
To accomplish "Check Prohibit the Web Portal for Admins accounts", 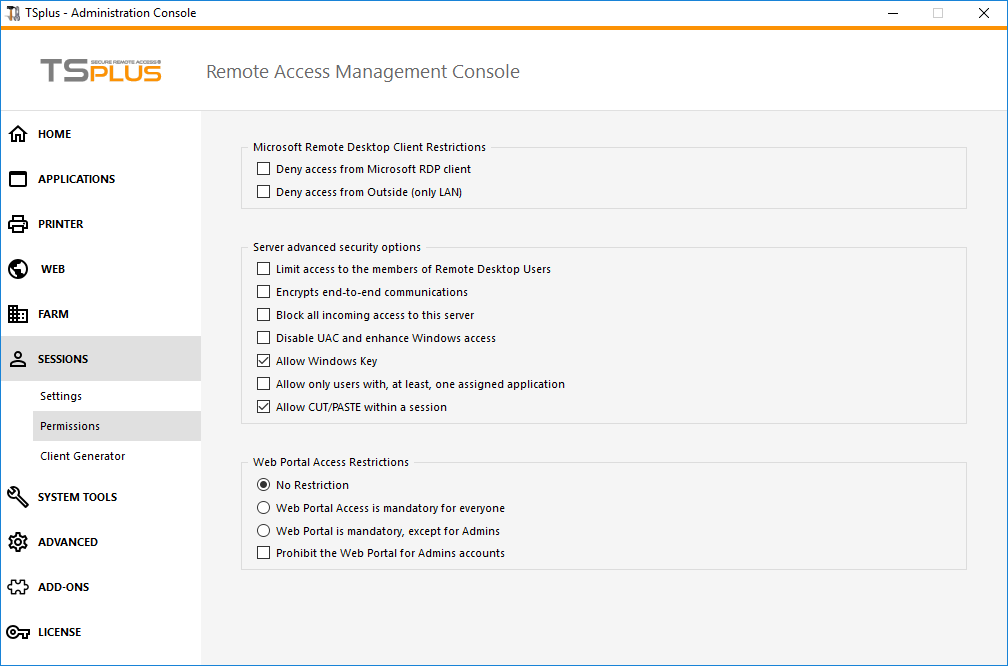I will coord(264,554).
